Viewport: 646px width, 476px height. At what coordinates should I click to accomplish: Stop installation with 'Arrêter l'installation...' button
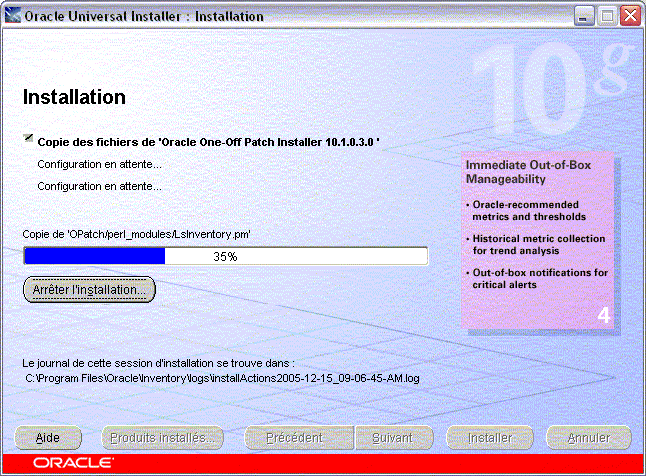(89, 289)
